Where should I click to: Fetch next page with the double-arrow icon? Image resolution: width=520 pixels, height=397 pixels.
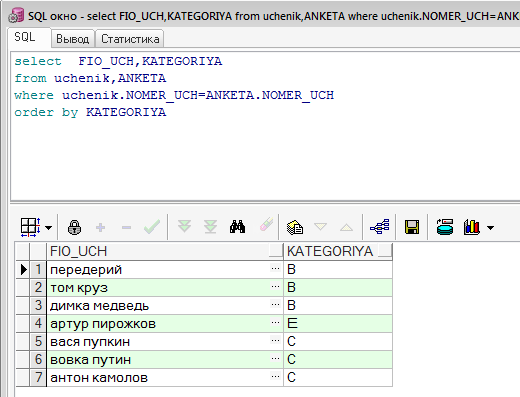[184, 227]
